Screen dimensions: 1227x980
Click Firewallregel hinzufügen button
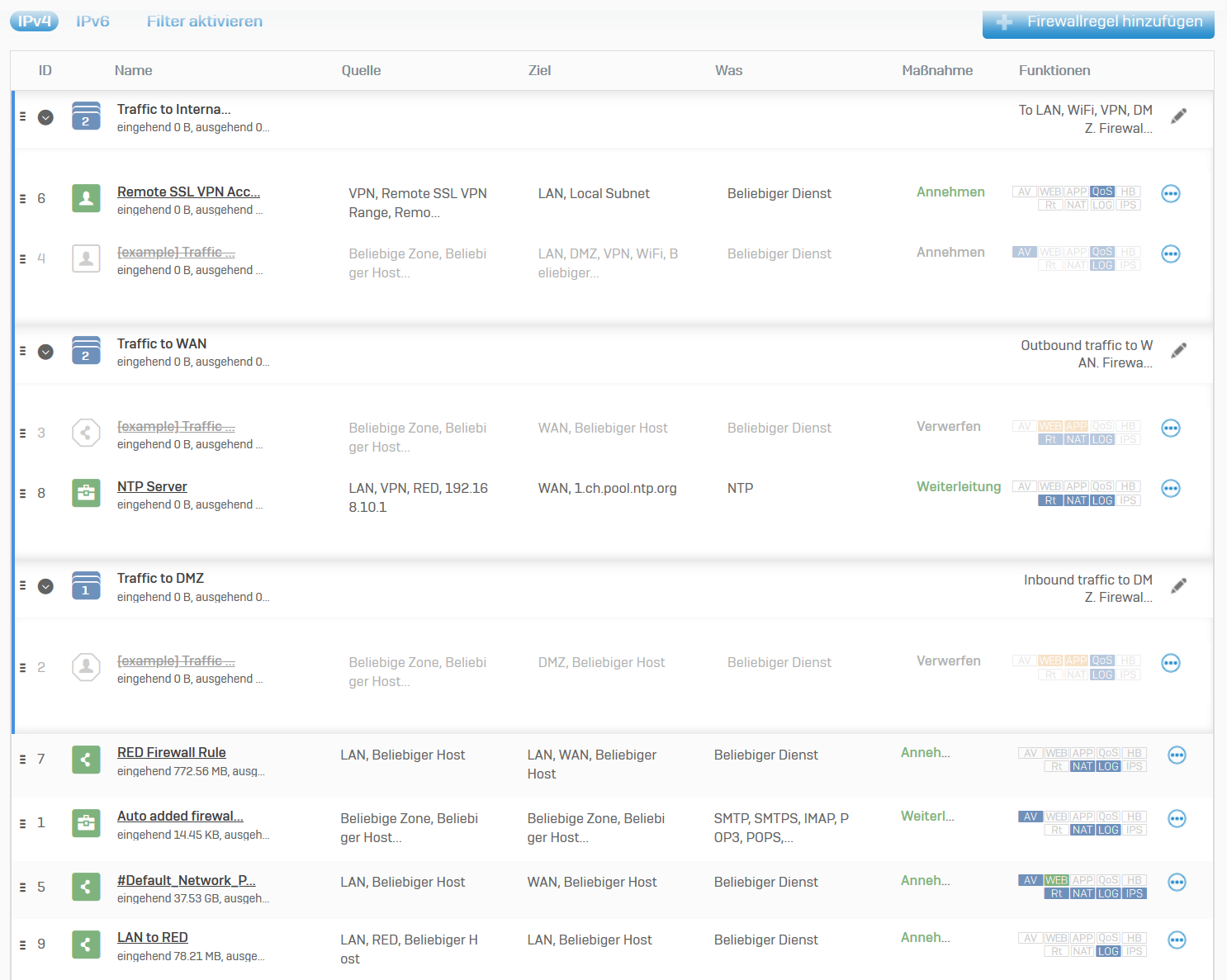tap(1097, 22)
